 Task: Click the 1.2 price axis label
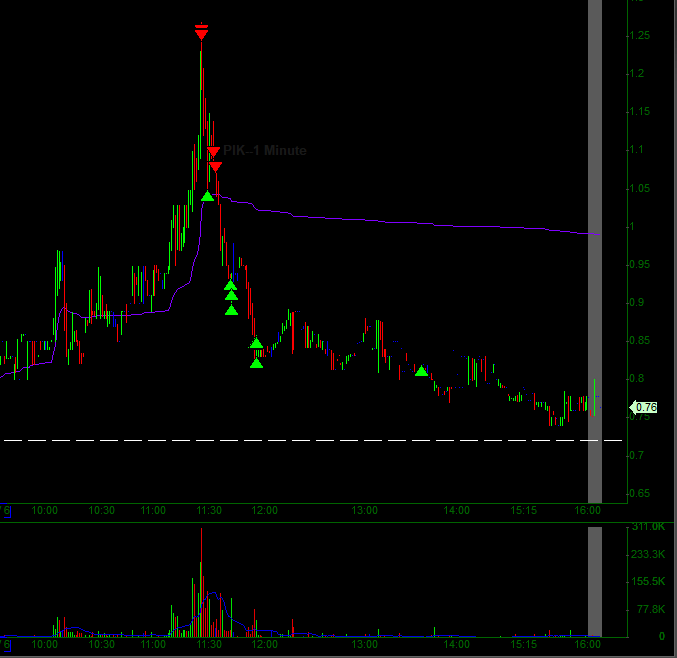coord(637,73)
